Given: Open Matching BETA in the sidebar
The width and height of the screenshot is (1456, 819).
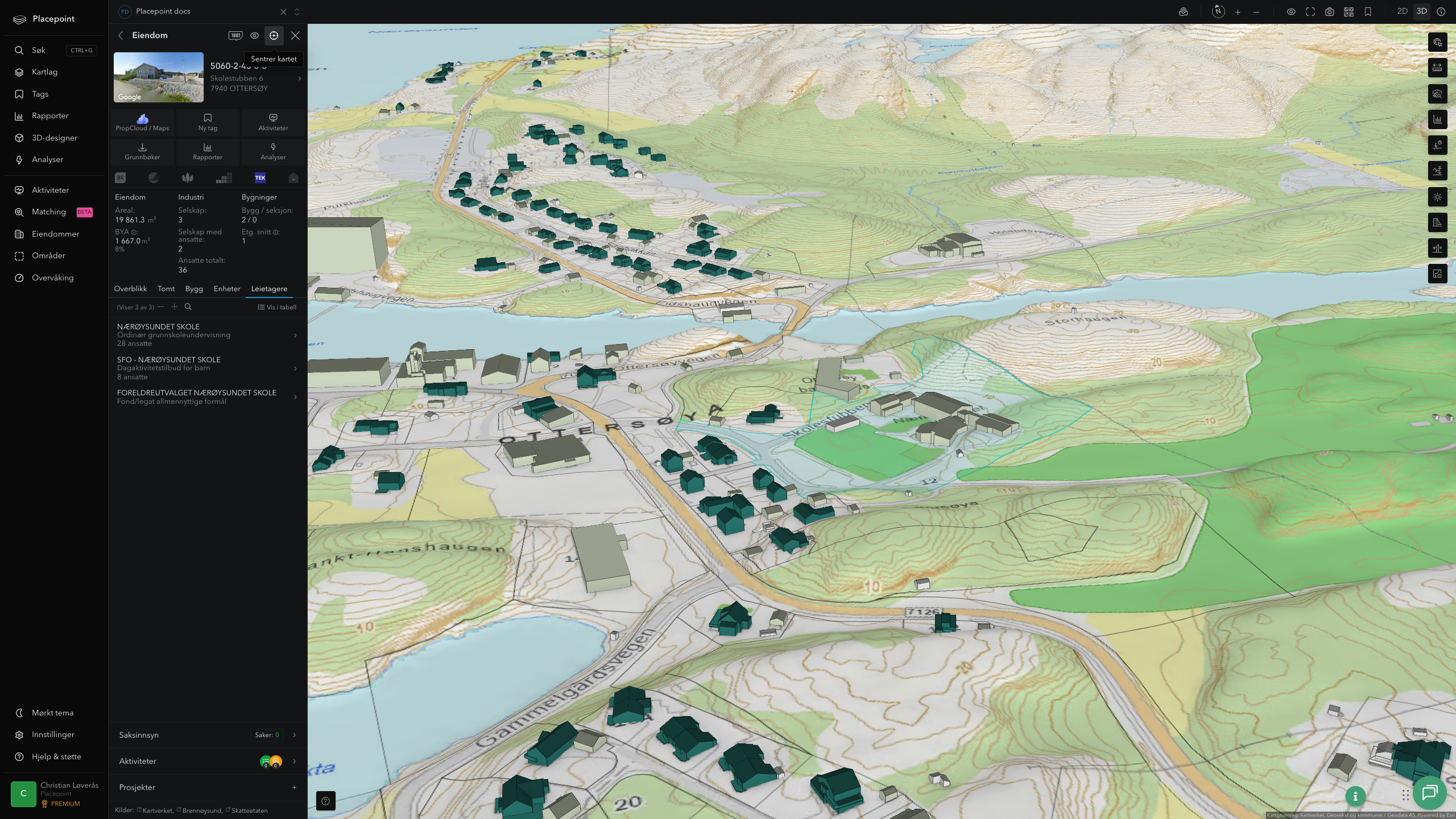Looking at the screenshot, I should (54, 212).
